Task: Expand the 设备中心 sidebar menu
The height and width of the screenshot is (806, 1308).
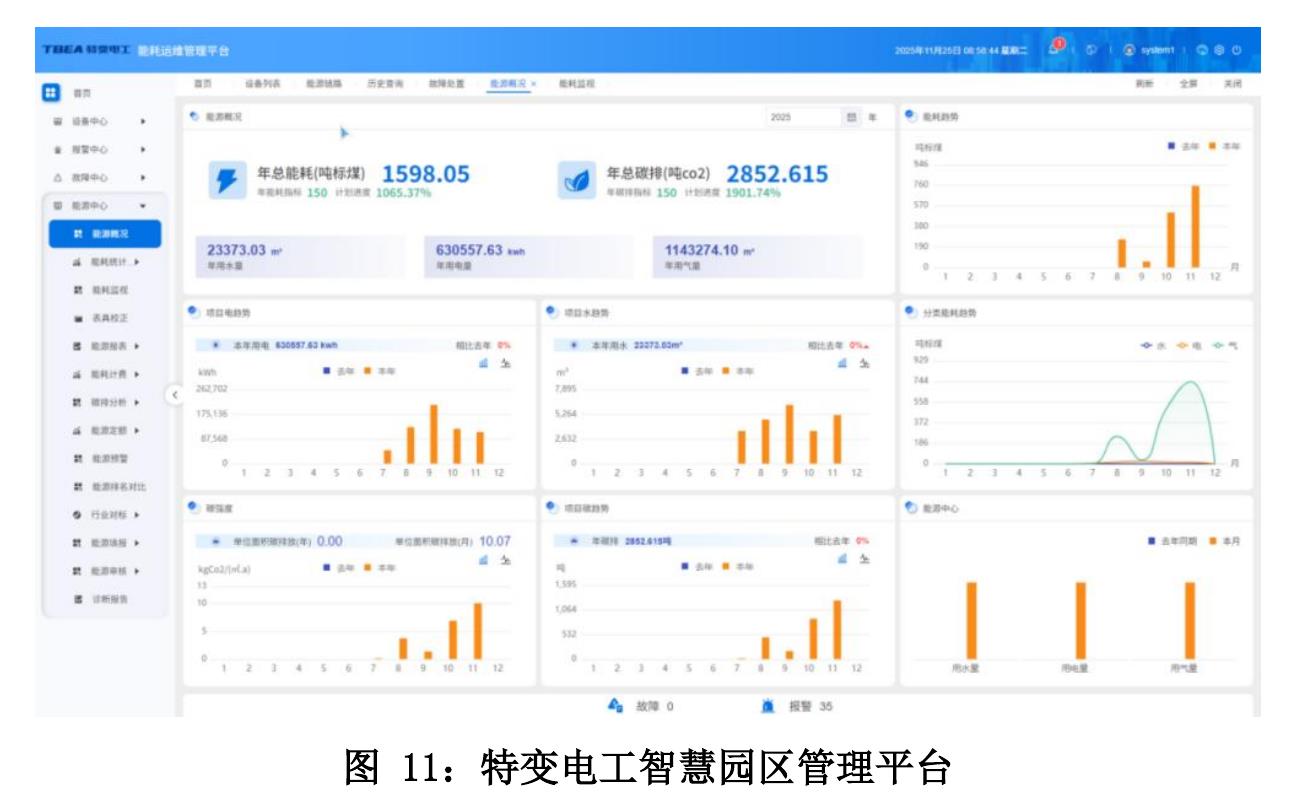Action: tap(143, 121)
